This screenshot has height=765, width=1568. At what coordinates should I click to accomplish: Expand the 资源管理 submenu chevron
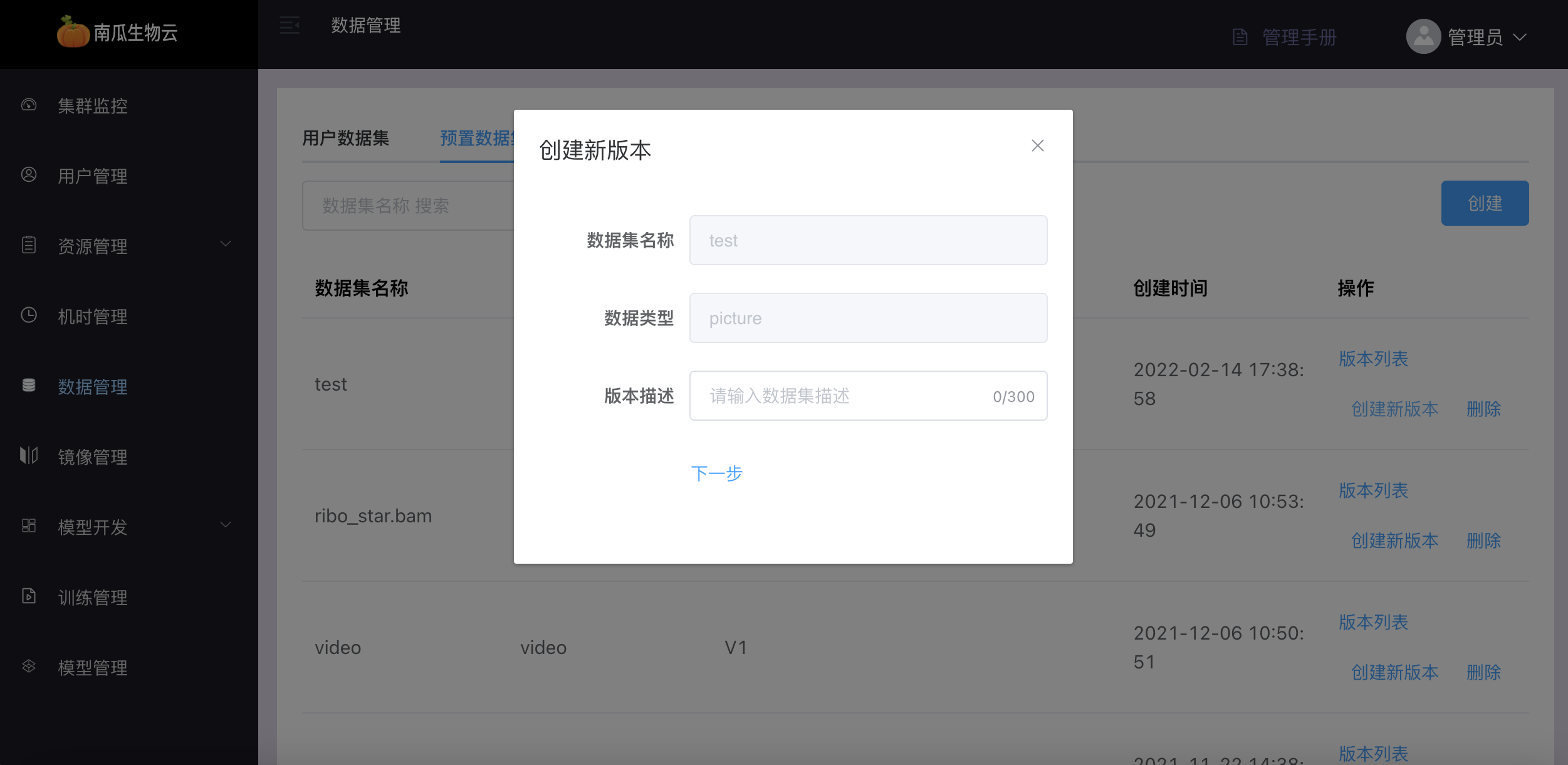226,244
